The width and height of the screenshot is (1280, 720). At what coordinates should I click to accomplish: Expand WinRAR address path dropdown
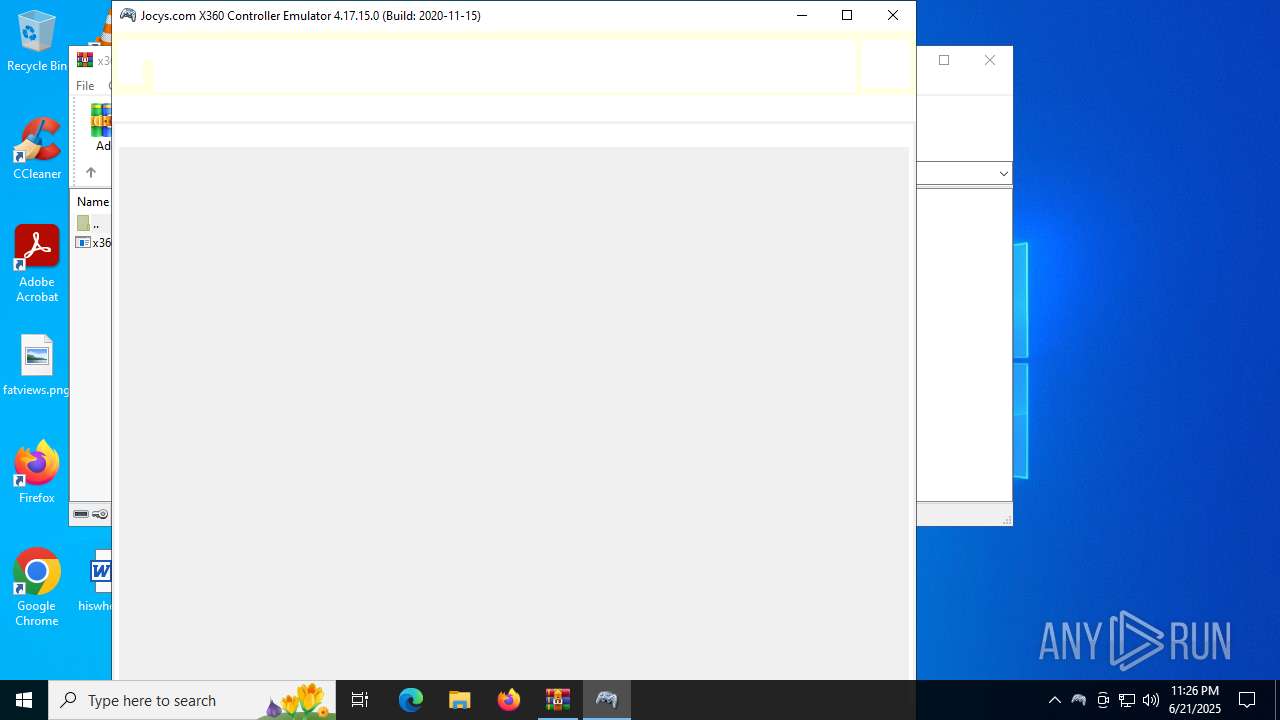click(x=1003, y=174)
